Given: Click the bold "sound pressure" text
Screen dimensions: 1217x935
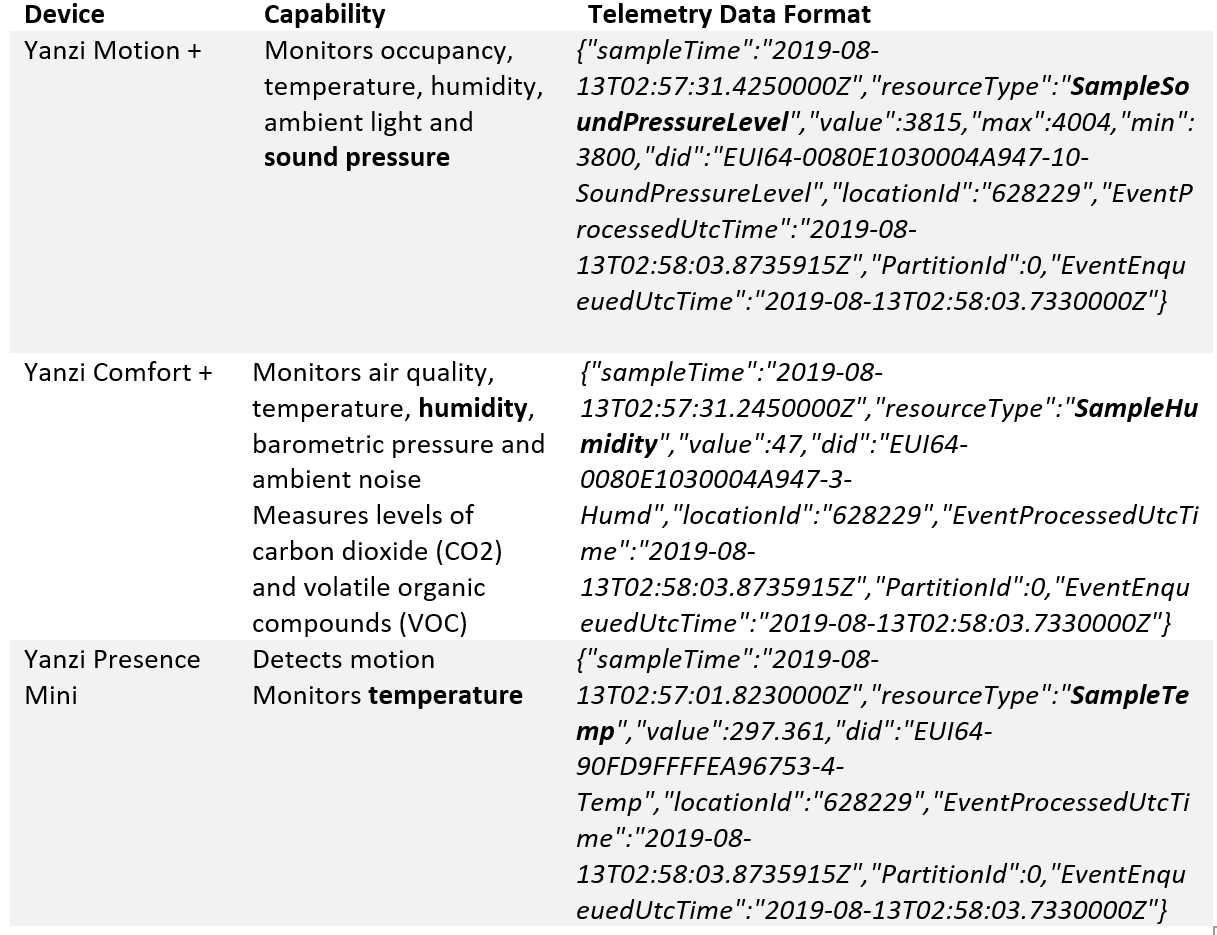Looking at the screenshot, I should click(x=357, y=158).
